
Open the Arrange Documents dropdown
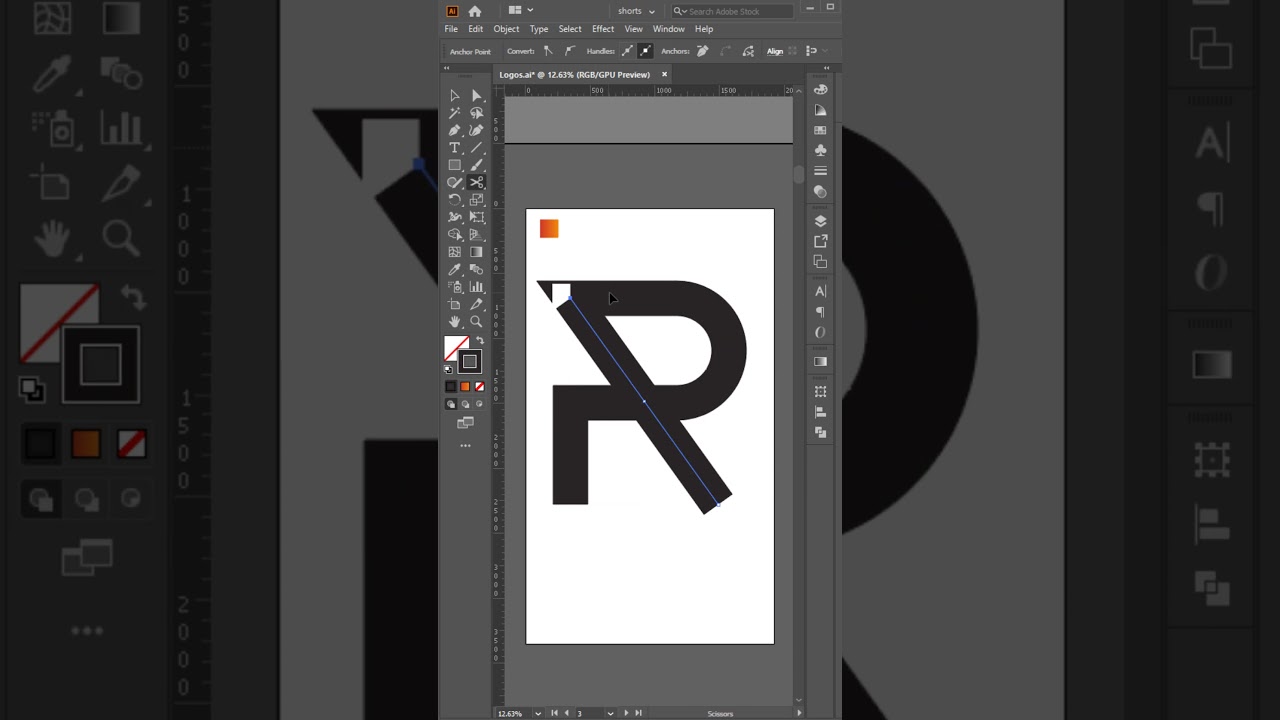(x=521, y=11)
